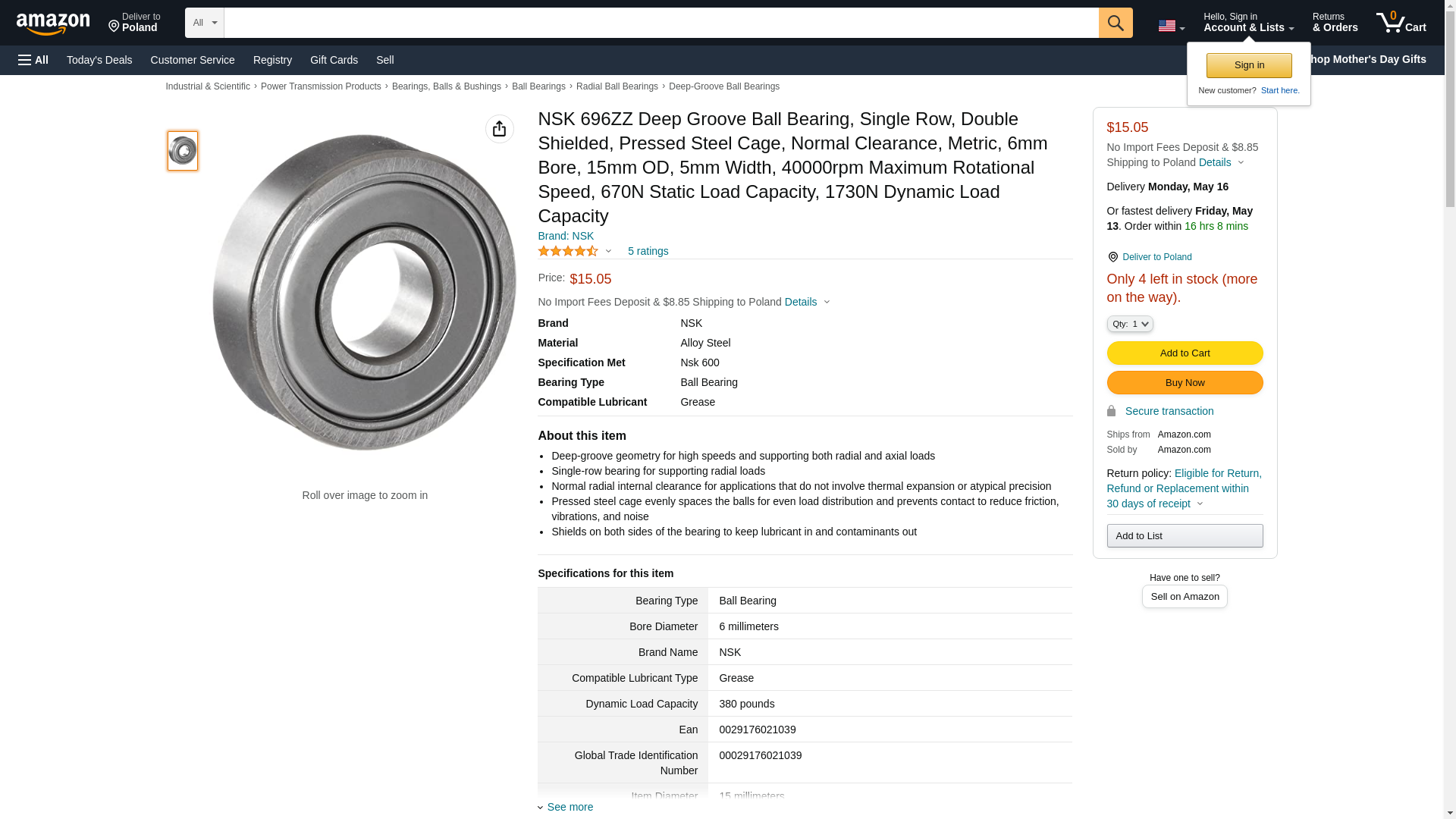
Task: Click the Deliver to Poland location icon
Action: (x=1112, y=257)
